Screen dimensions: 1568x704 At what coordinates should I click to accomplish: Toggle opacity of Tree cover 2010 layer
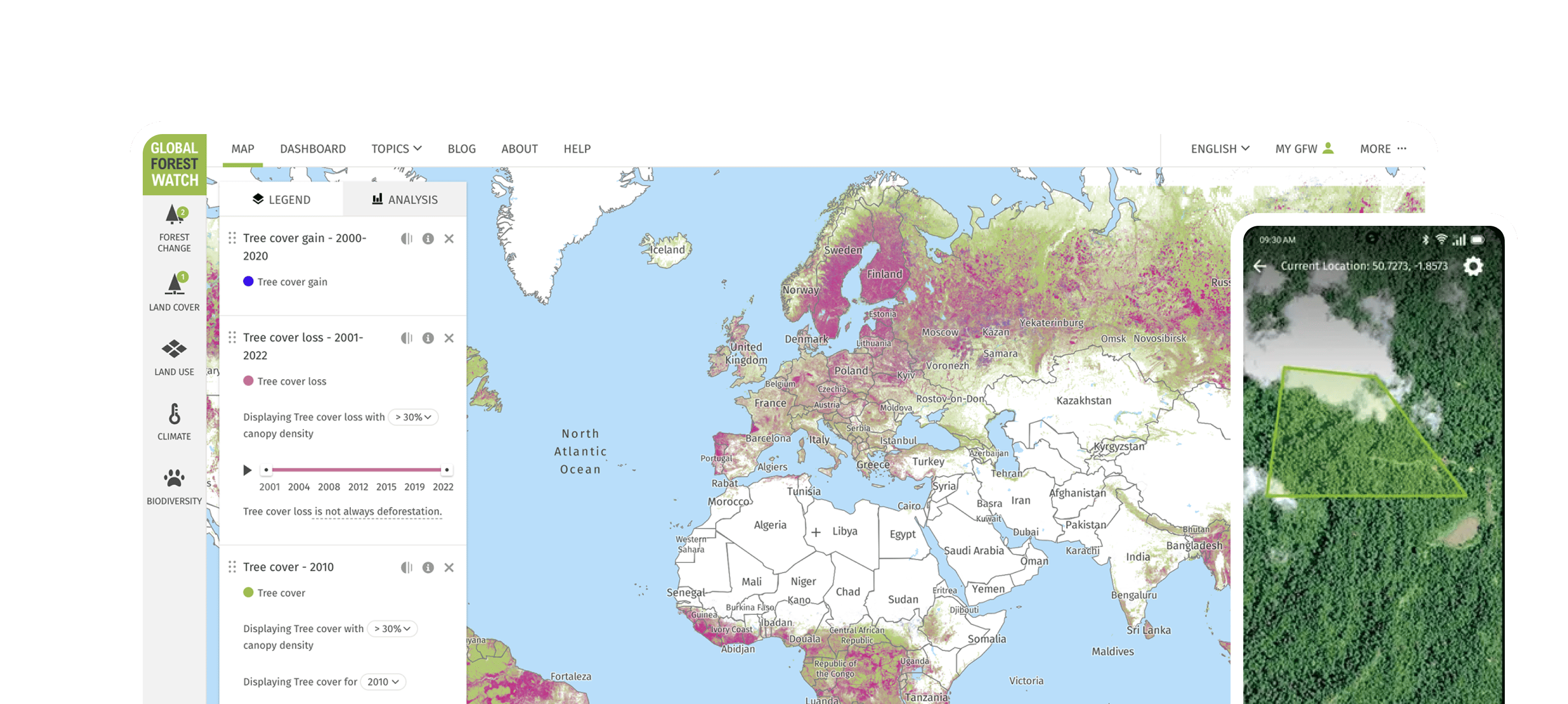point(407,567)
